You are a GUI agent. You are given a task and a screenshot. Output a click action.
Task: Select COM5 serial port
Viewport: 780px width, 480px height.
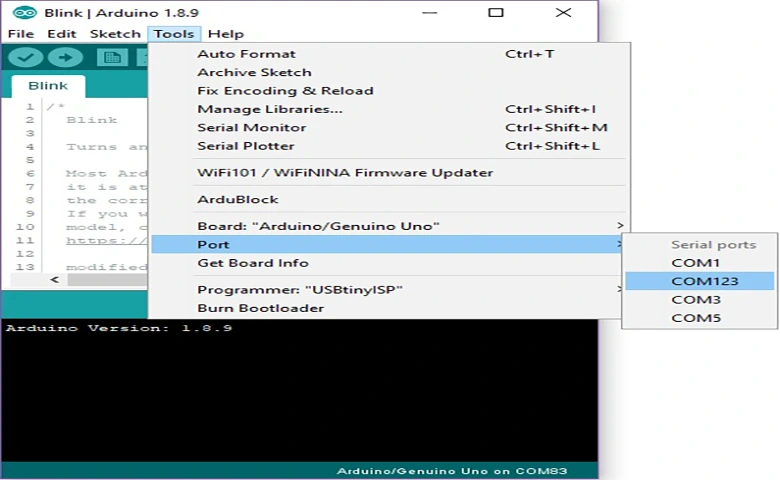(699, 318)
